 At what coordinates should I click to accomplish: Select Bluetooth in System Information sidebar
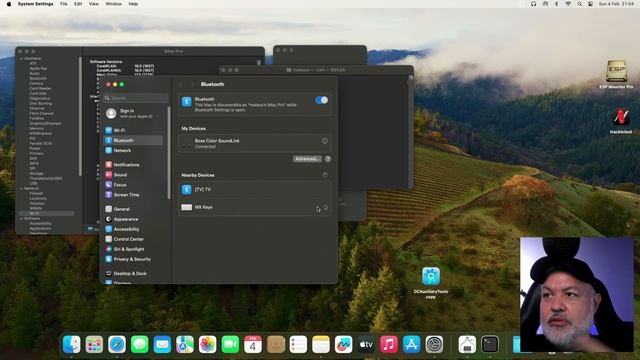pos(38,78)
